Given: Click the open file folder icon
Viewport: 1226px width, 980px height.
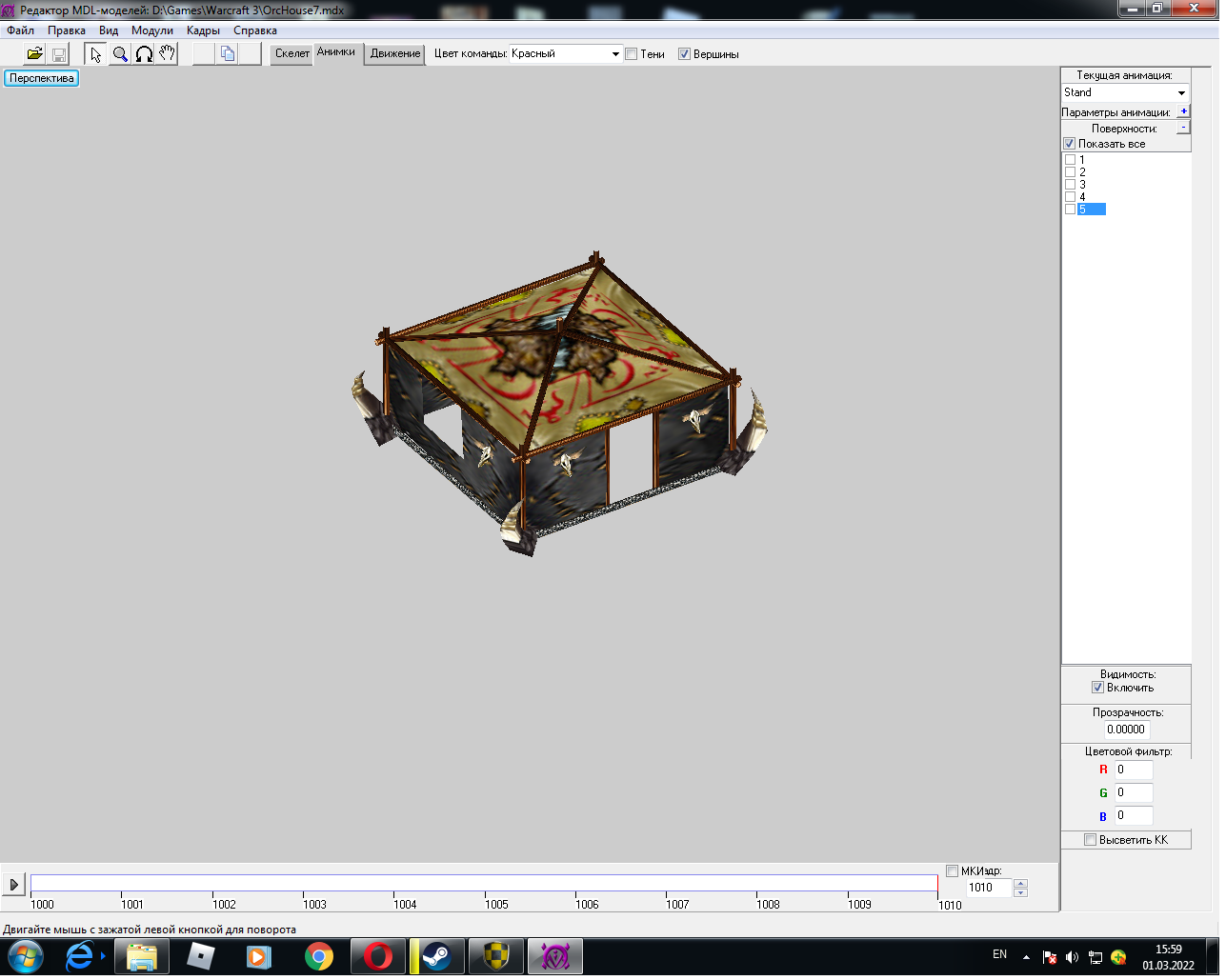Looking at the screenshot, I should tap(34, 54).
